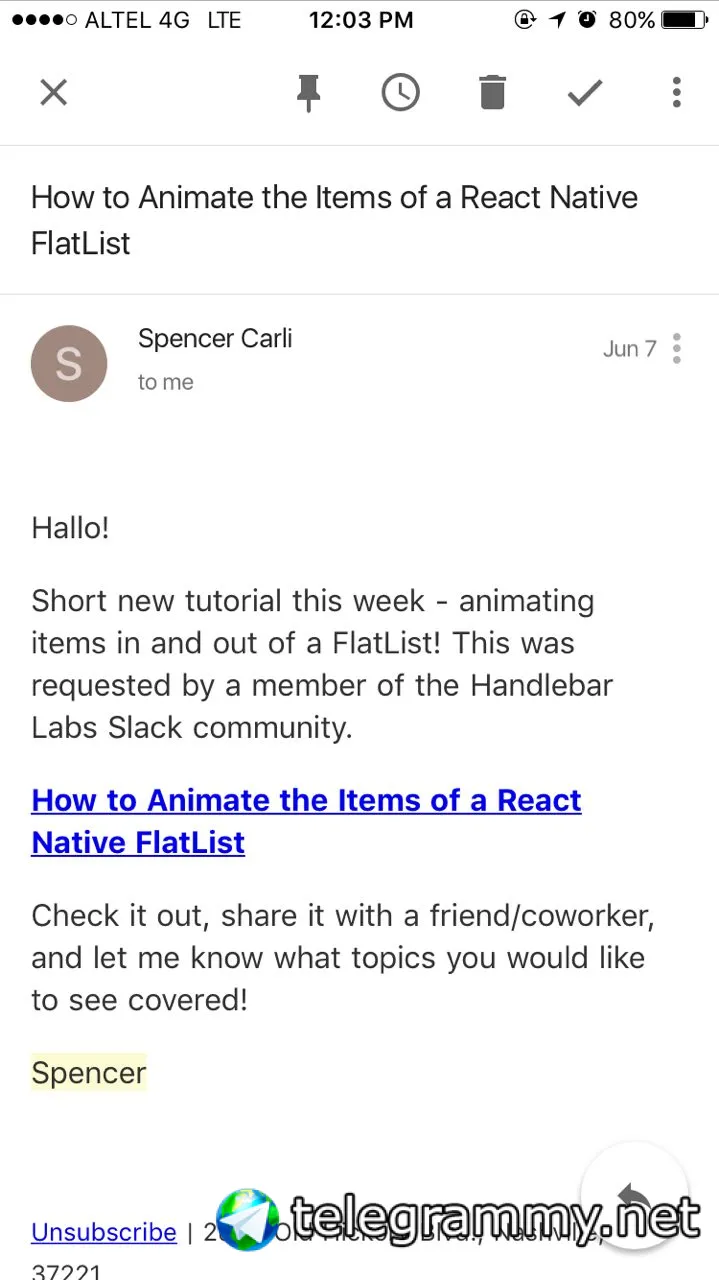Tap the alarm clock status icon
Viewport: 719px width, 1280px height.
pyautogui.click(x=587, y=20)
